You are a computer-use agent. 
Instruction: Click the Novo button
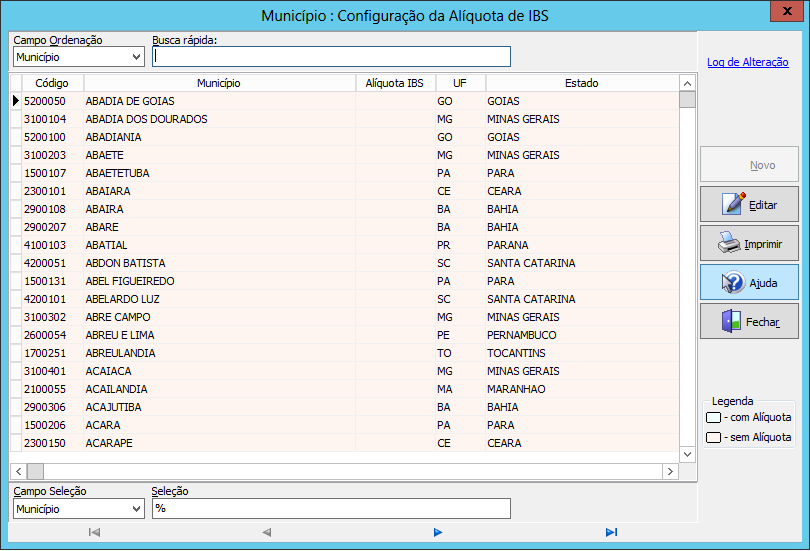[749, 165]
